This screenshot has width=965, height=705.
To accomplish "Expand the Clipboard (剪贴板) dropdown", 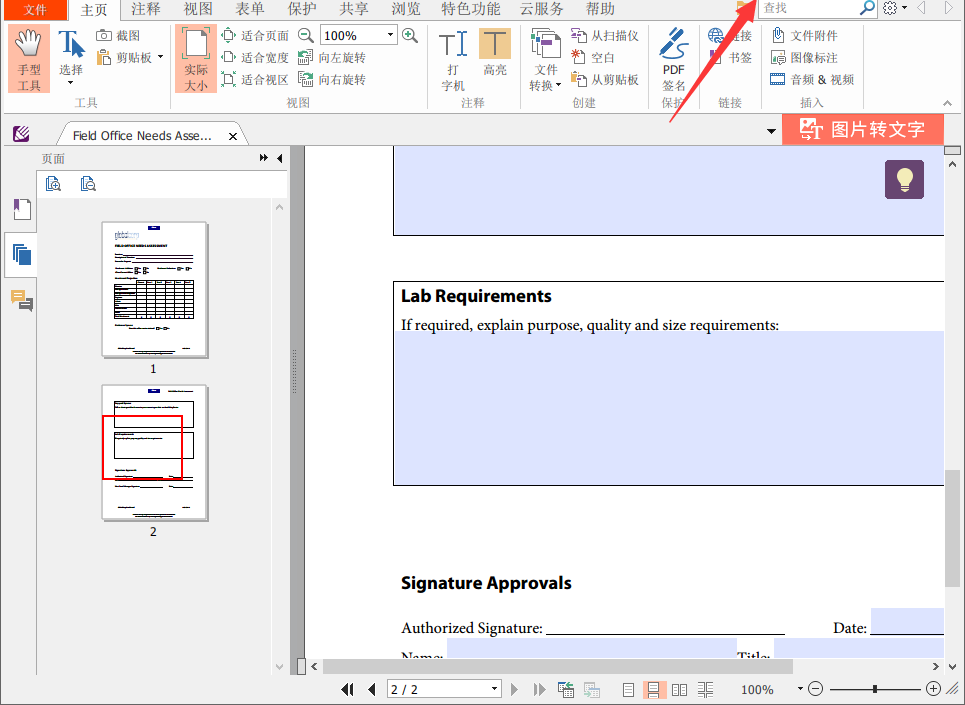I will (x=160, y=58).
